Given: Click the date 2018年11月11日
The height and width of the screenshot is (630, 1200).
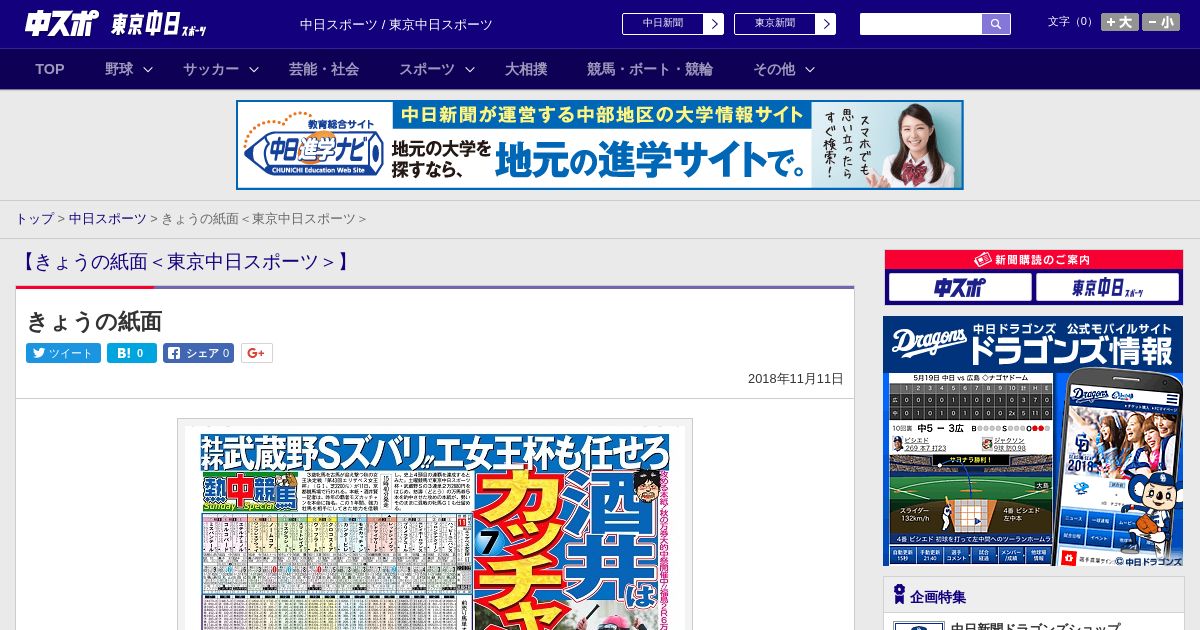Looking at the screenshot, I should point(796,379).
